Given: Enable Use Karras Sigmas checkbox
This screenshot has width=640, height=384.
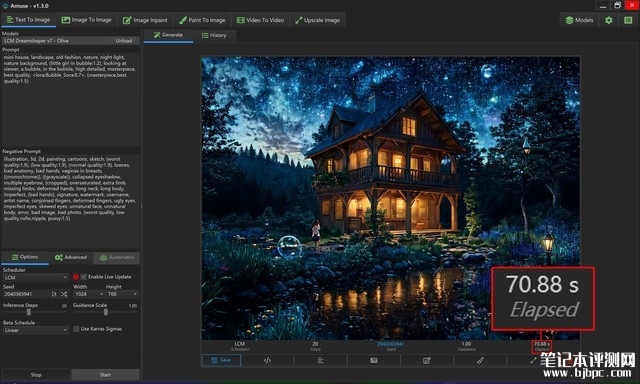Looking at the screenshot, I should (x=76, y=329).
